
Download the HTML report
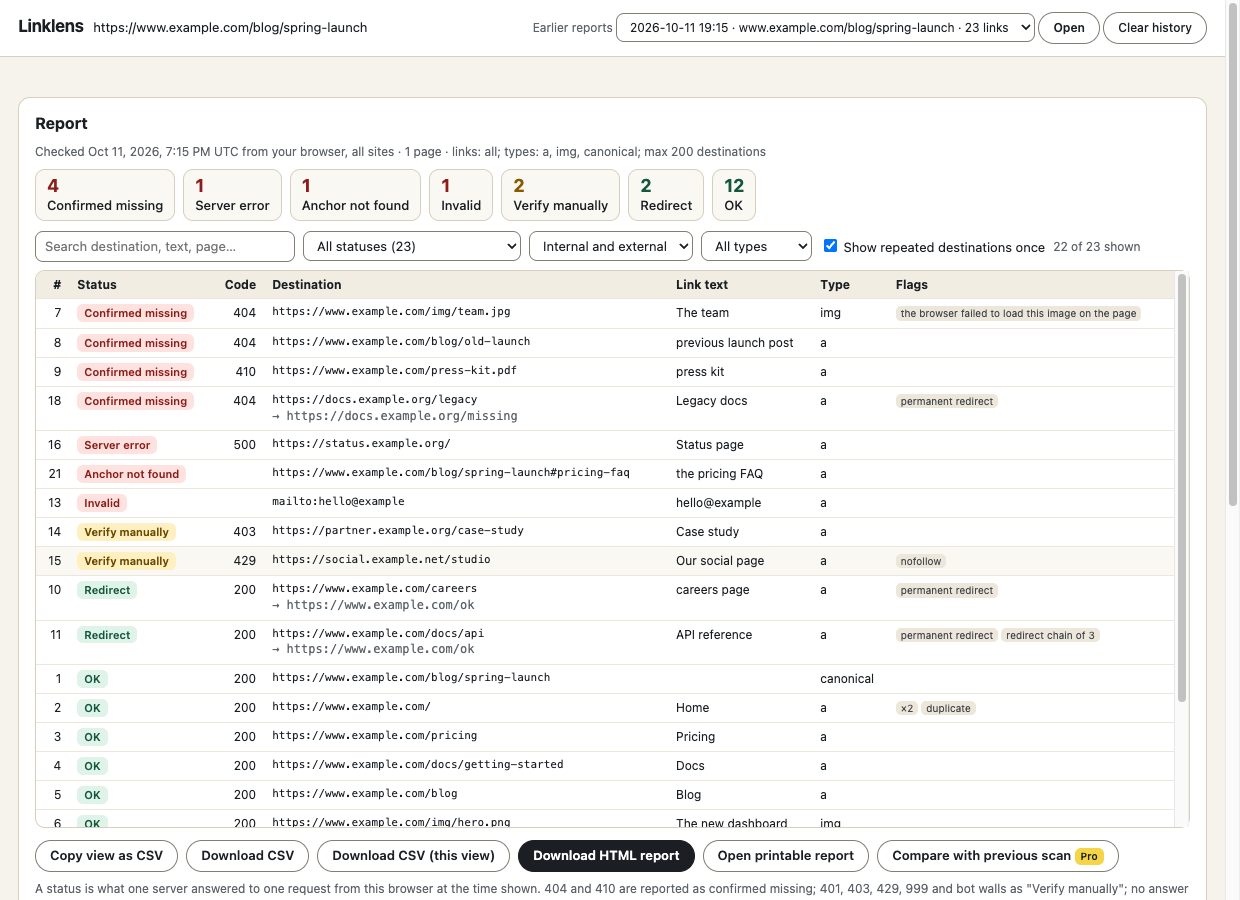point(606,856)
